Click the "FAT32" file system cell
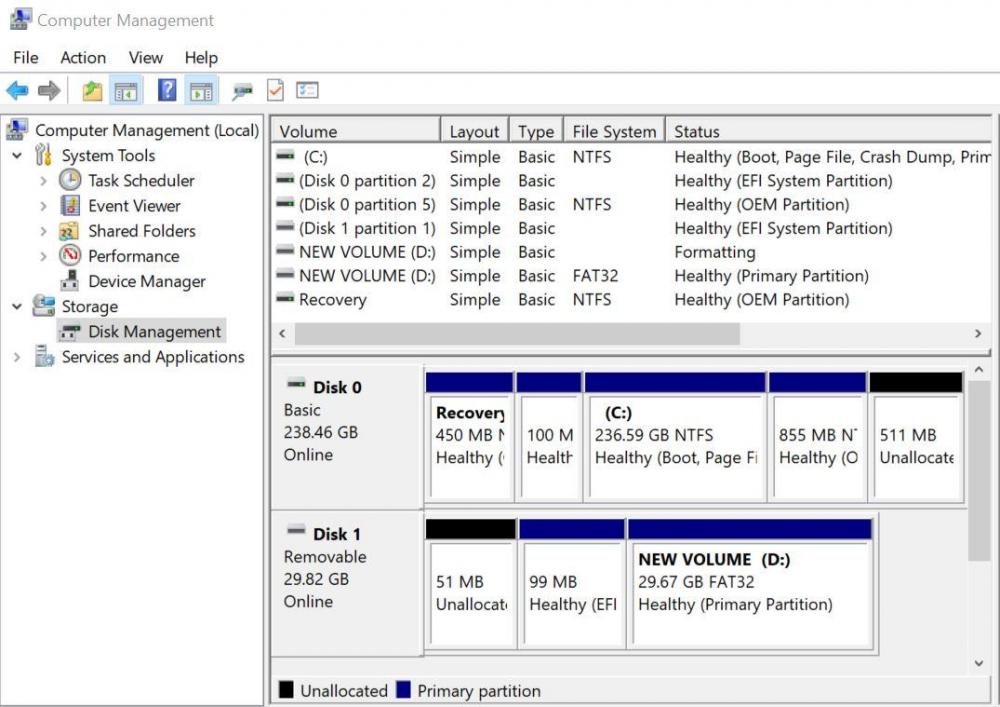The width and height of the screenshot is (1000, 707). click(x=595, y=275)
